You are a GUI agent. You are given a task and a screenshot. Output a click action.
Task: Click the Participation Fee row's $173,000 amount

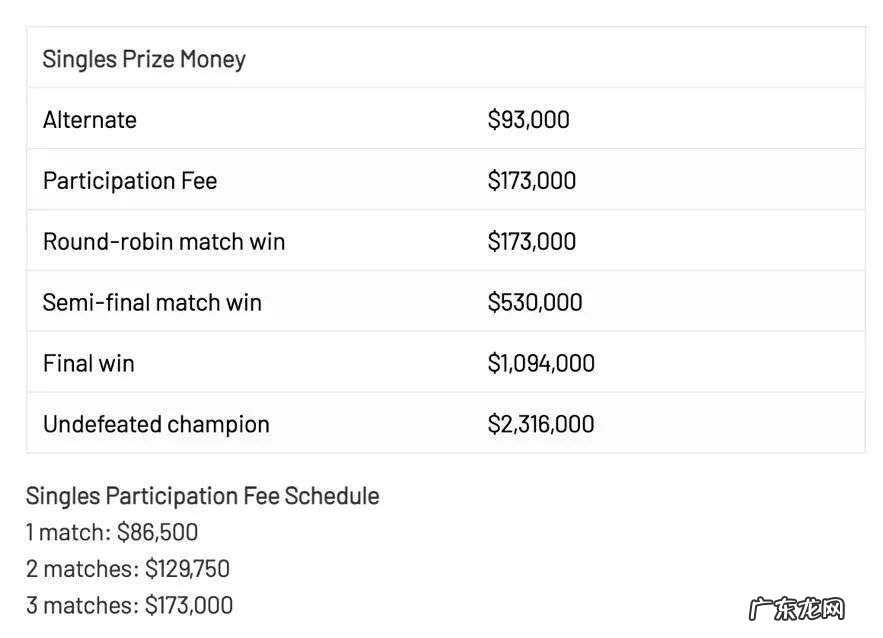(532, 181)
